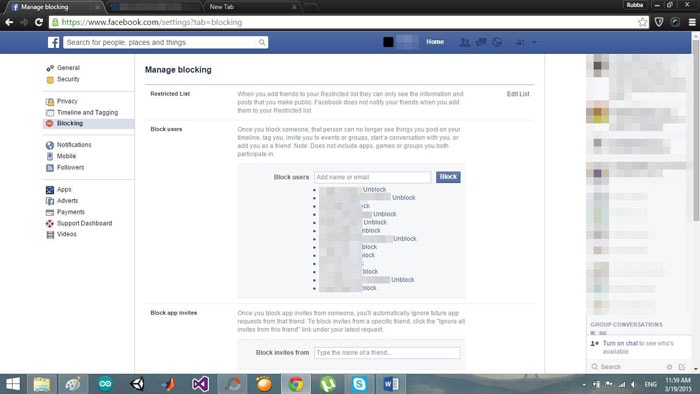The height and width of the screenshot is (394, 700).
Task: Click the Rubba profile button in Chrome
Action: [x=634, y=5]
